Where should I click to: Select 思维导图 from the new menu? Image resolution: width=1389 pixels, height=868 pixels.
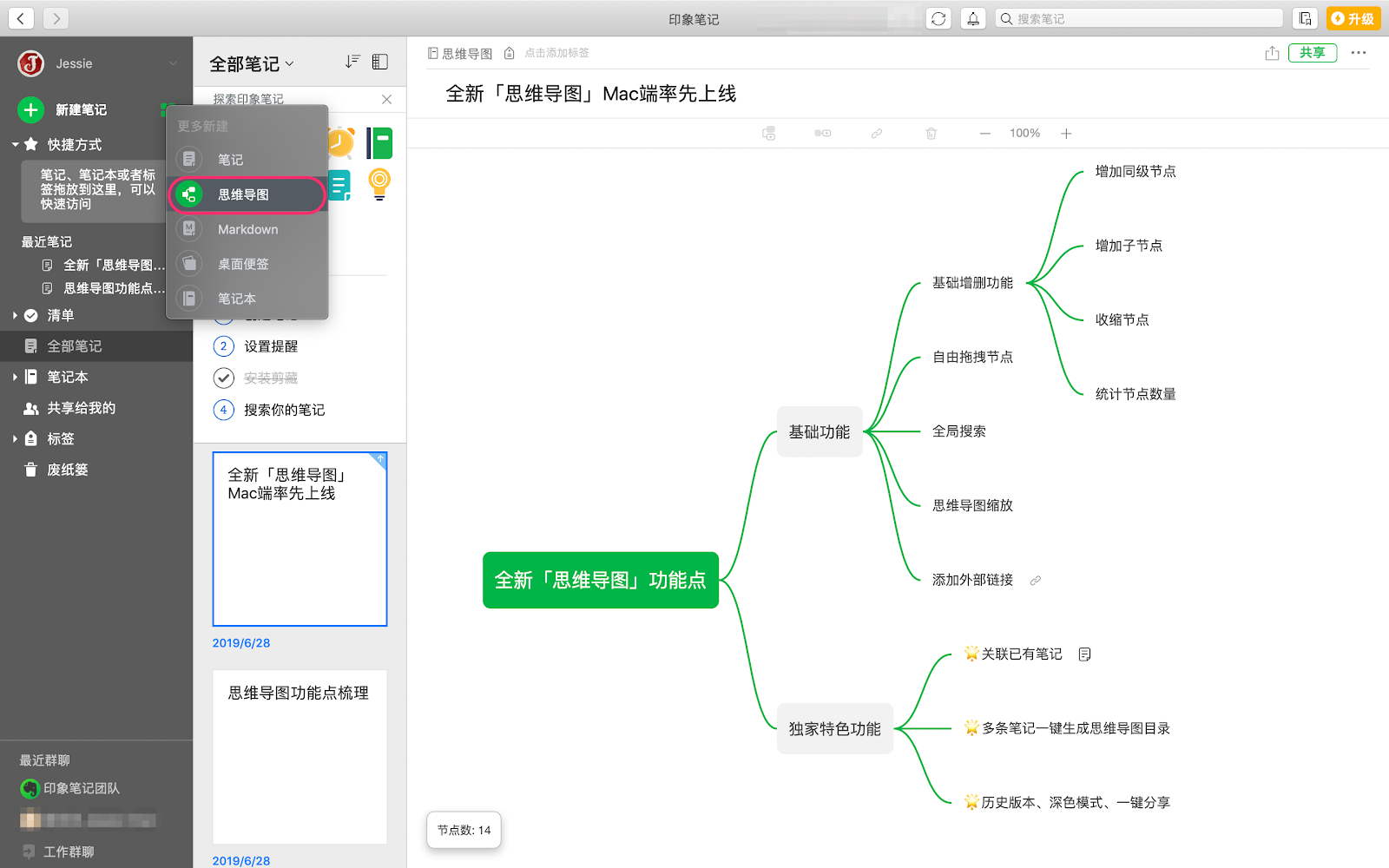click(x=244, y=194)
